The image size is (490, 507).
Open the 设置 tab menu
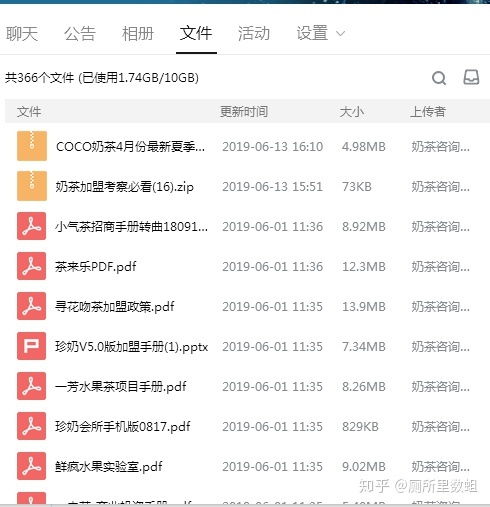(x=313, y=33)
